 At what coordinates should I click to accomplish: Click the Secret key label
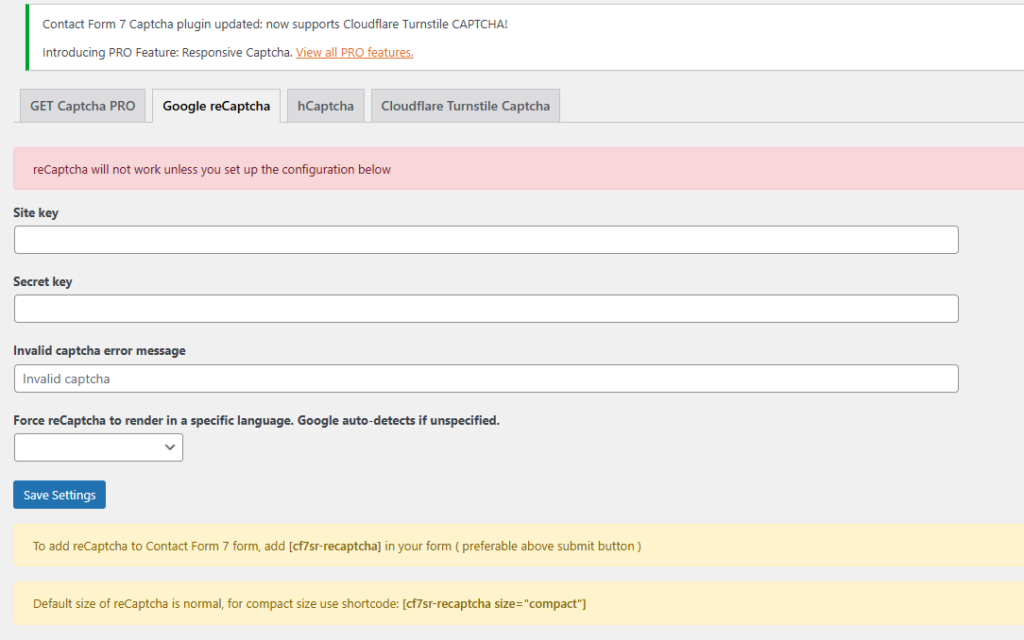pos(42,281)
